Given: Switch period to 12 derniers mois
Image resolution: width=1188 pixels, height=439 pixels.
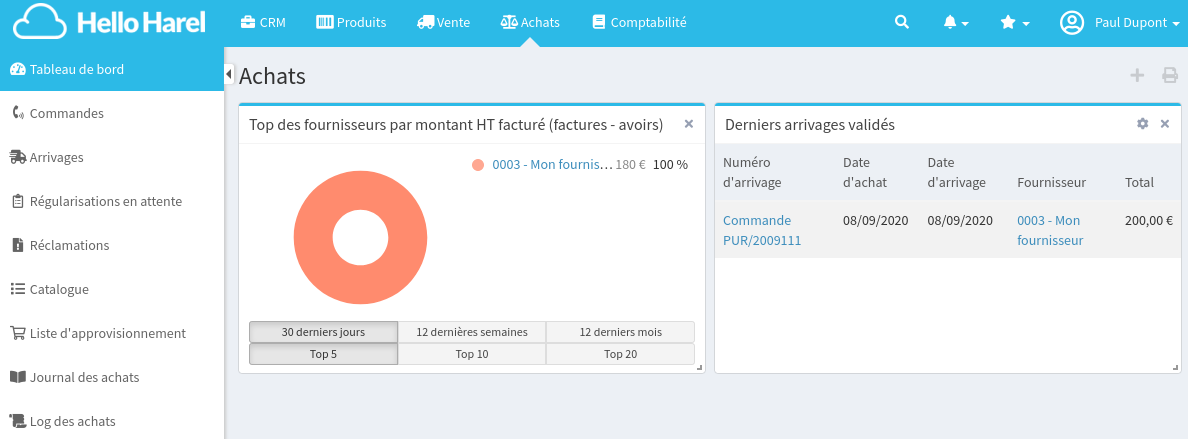Looking at the screenshot, I should 620,332.
